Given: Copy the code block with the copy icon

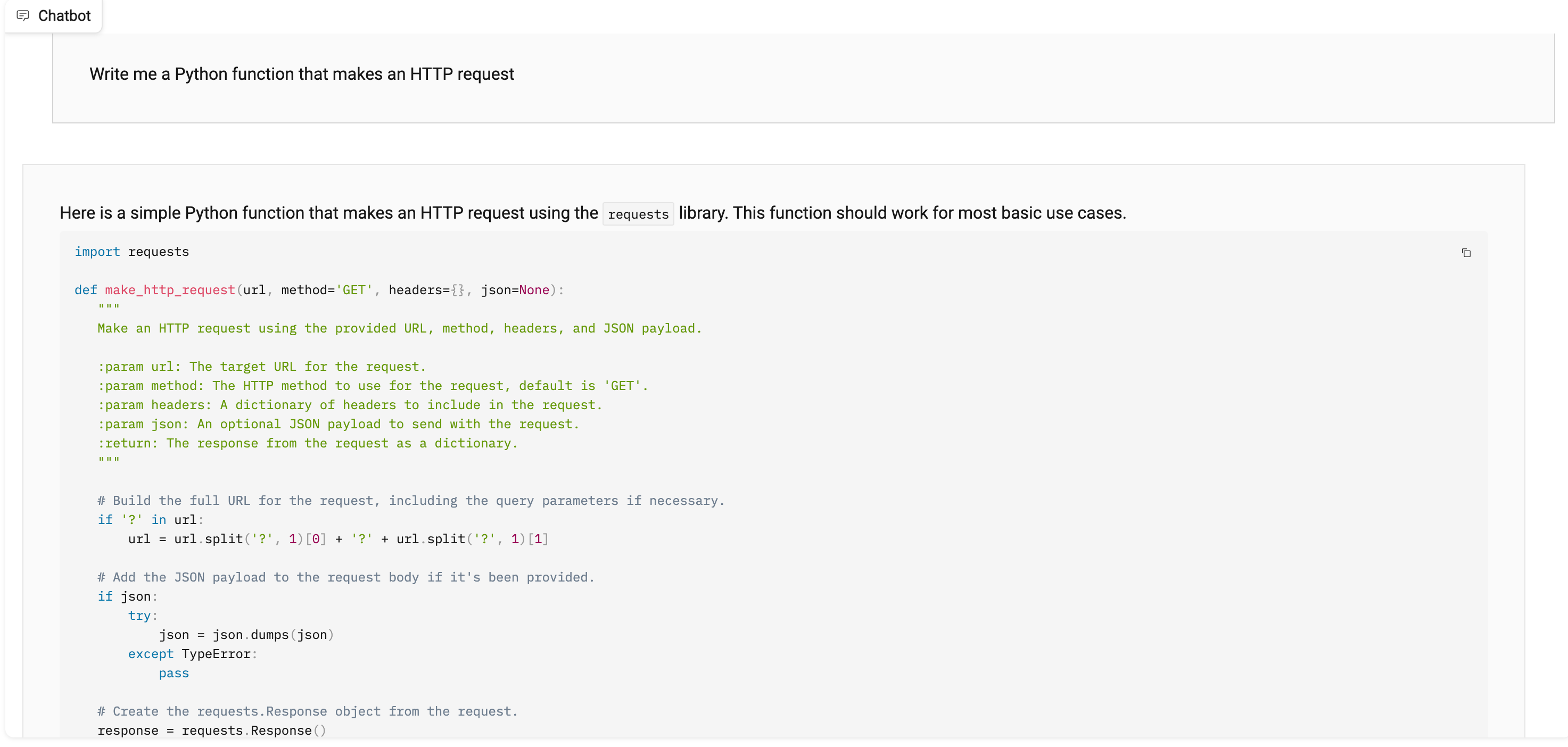Looking at the screenshot, I should pos(1466,253).
